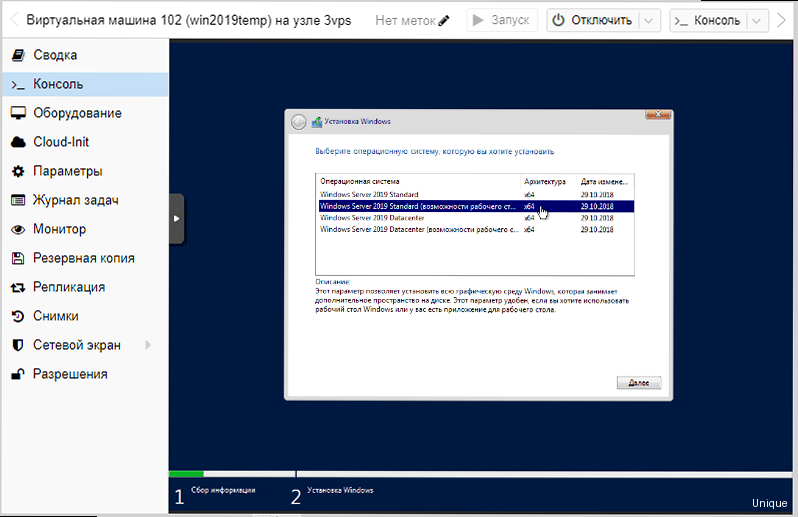Viewport: 798px width, 517px height.
Task: Edit tags with the pencil icon
Action: [x=444, y=20]
